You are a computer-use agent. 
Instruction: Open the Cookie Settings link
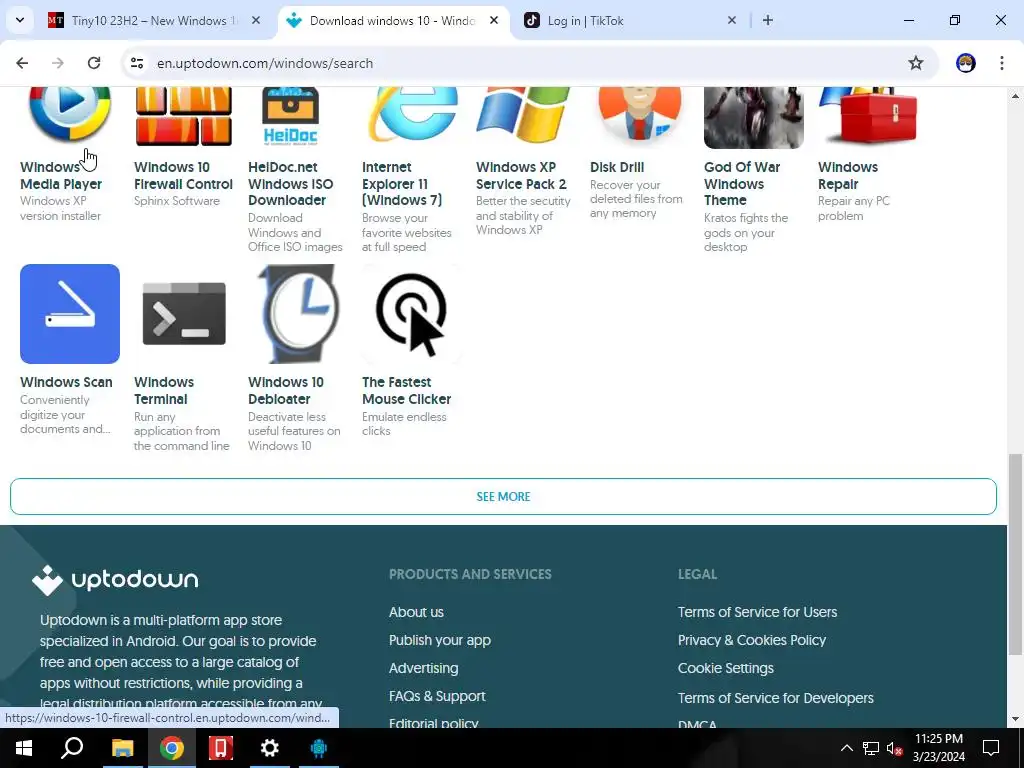pyautogui.click(x=726, y=669)
